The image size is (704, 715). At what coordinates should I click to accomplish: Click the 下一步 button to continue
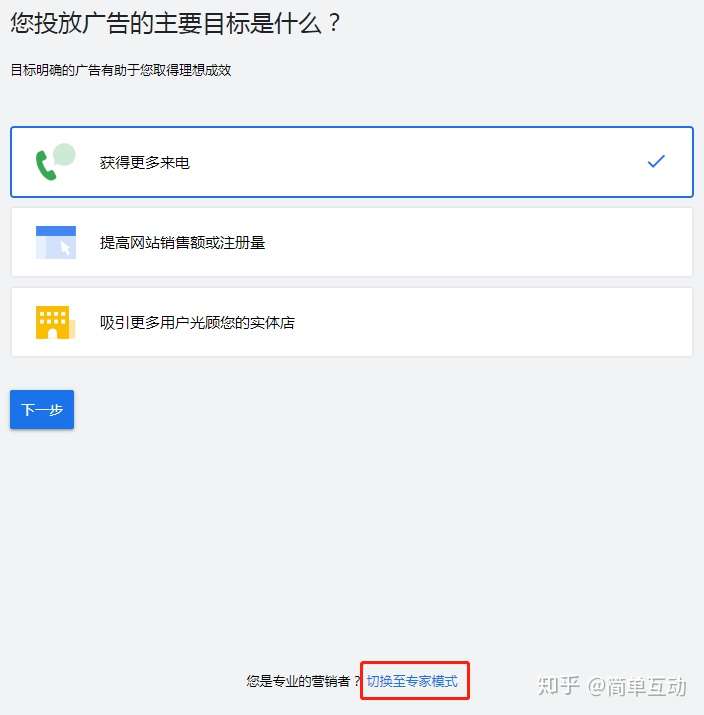(x=42, y=409)
